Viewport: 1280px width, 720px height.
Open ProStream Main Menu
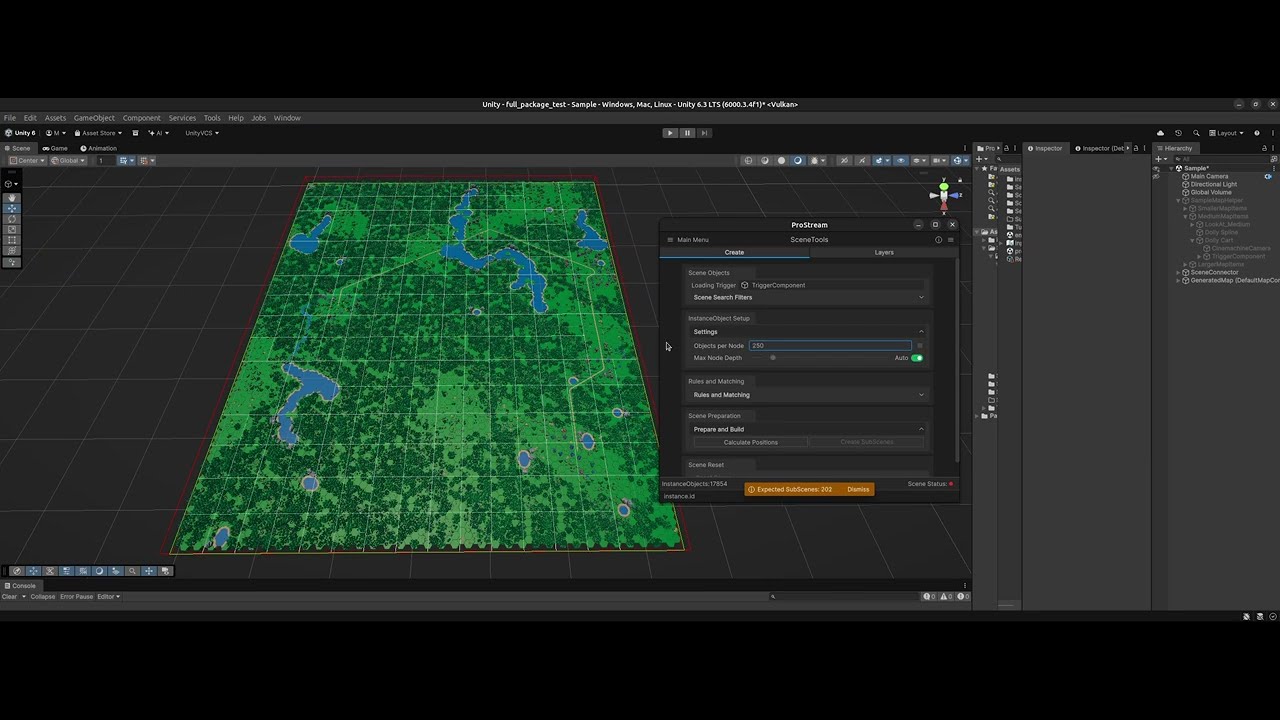click(x=688, y=240)
